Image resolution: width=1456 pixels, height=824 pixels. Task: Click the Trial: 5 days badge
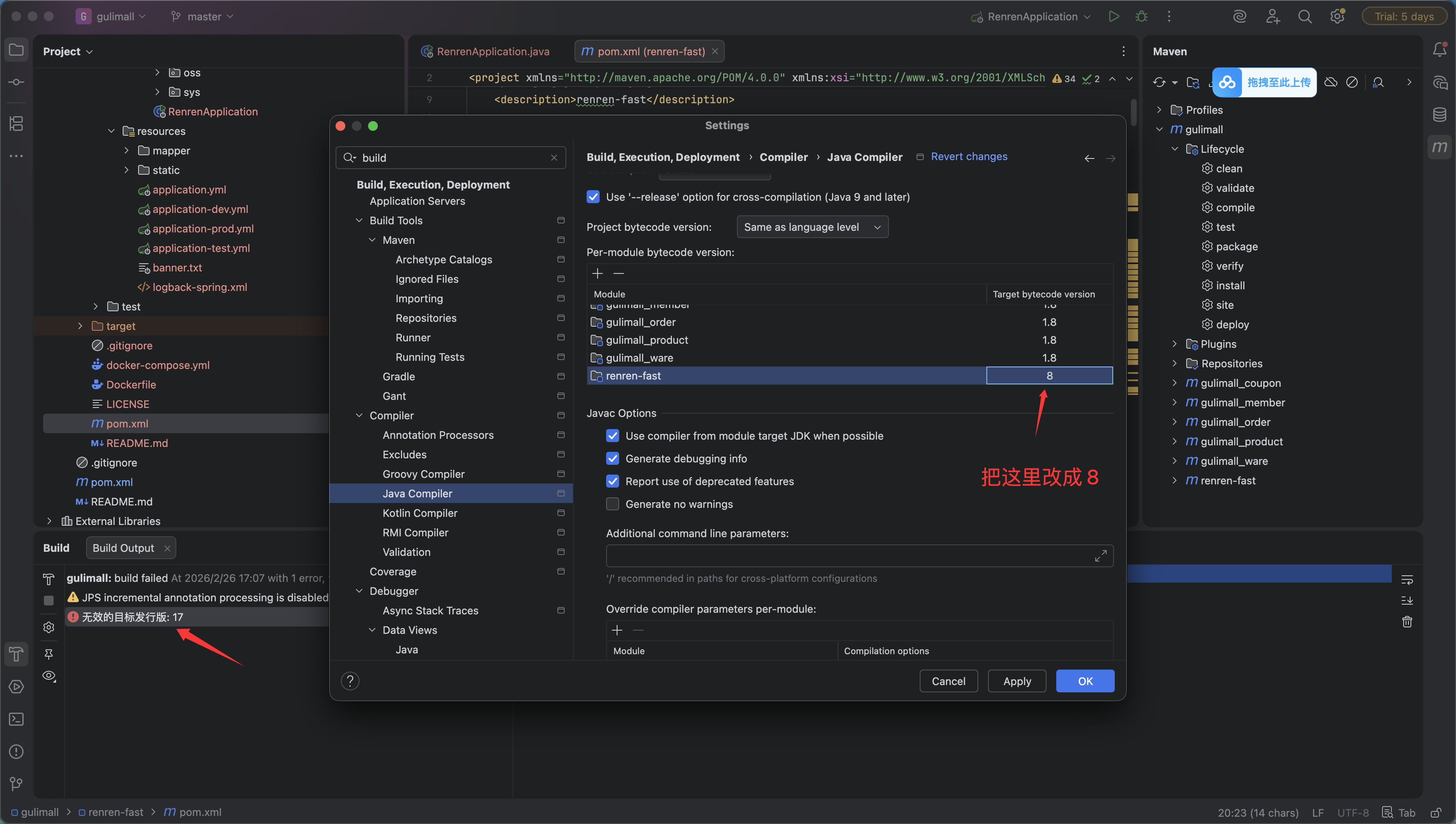1404,16
